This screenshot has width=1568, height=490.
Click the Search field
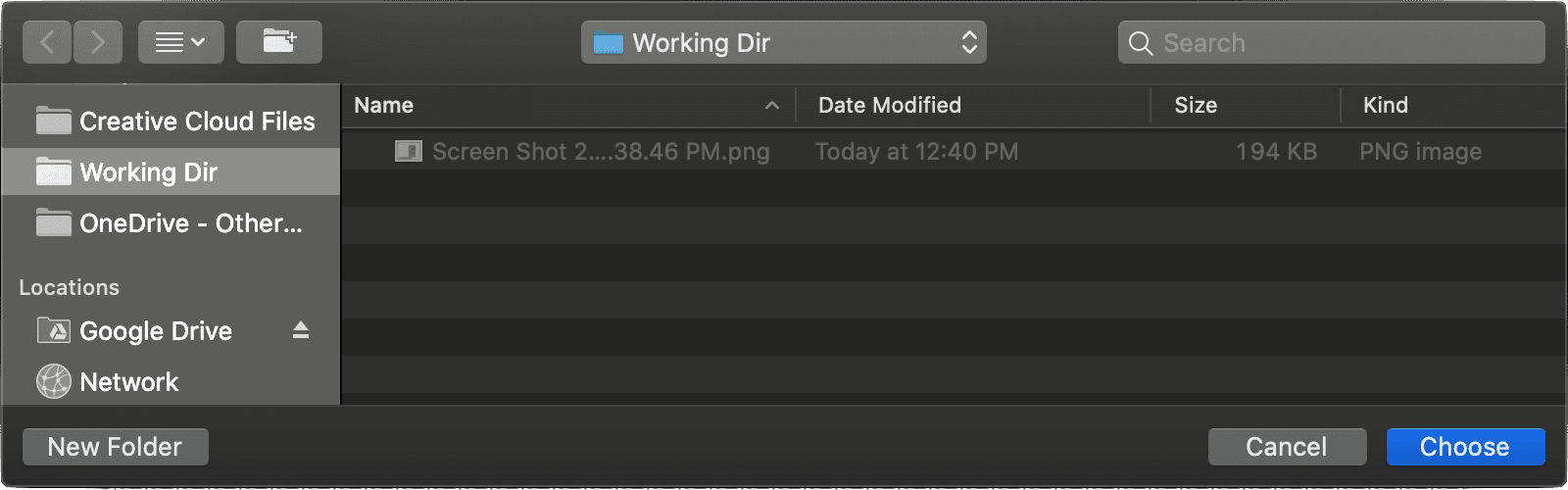point(1343,43)
